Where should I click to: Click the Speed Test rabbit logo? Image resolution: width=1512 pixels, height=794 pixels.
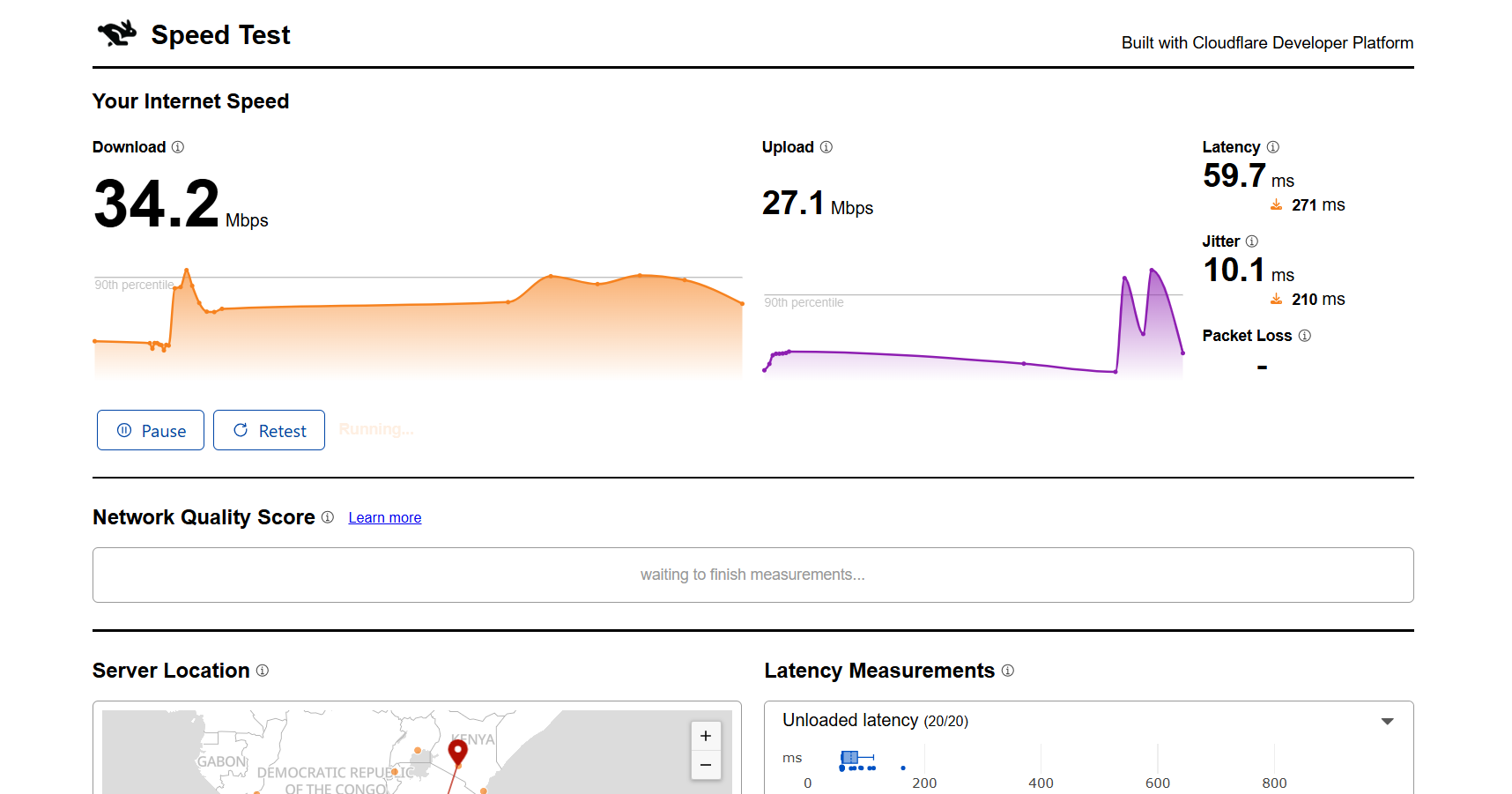click(117, 33)
